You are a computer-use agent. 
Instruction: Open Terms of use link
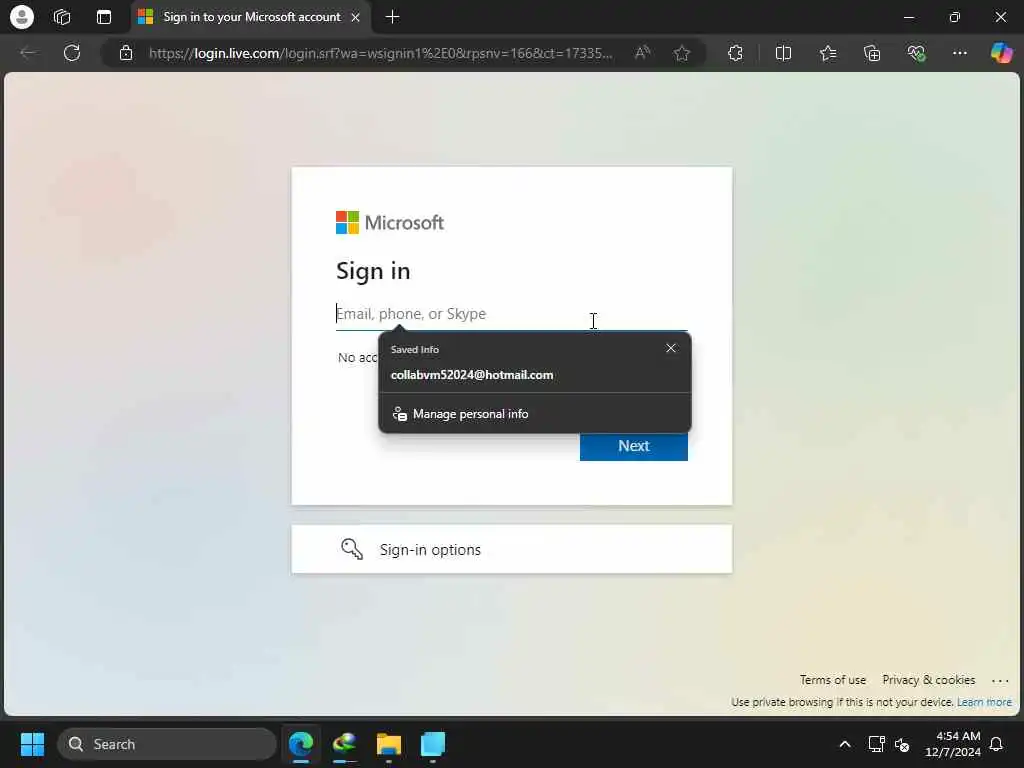pos(833,680)
